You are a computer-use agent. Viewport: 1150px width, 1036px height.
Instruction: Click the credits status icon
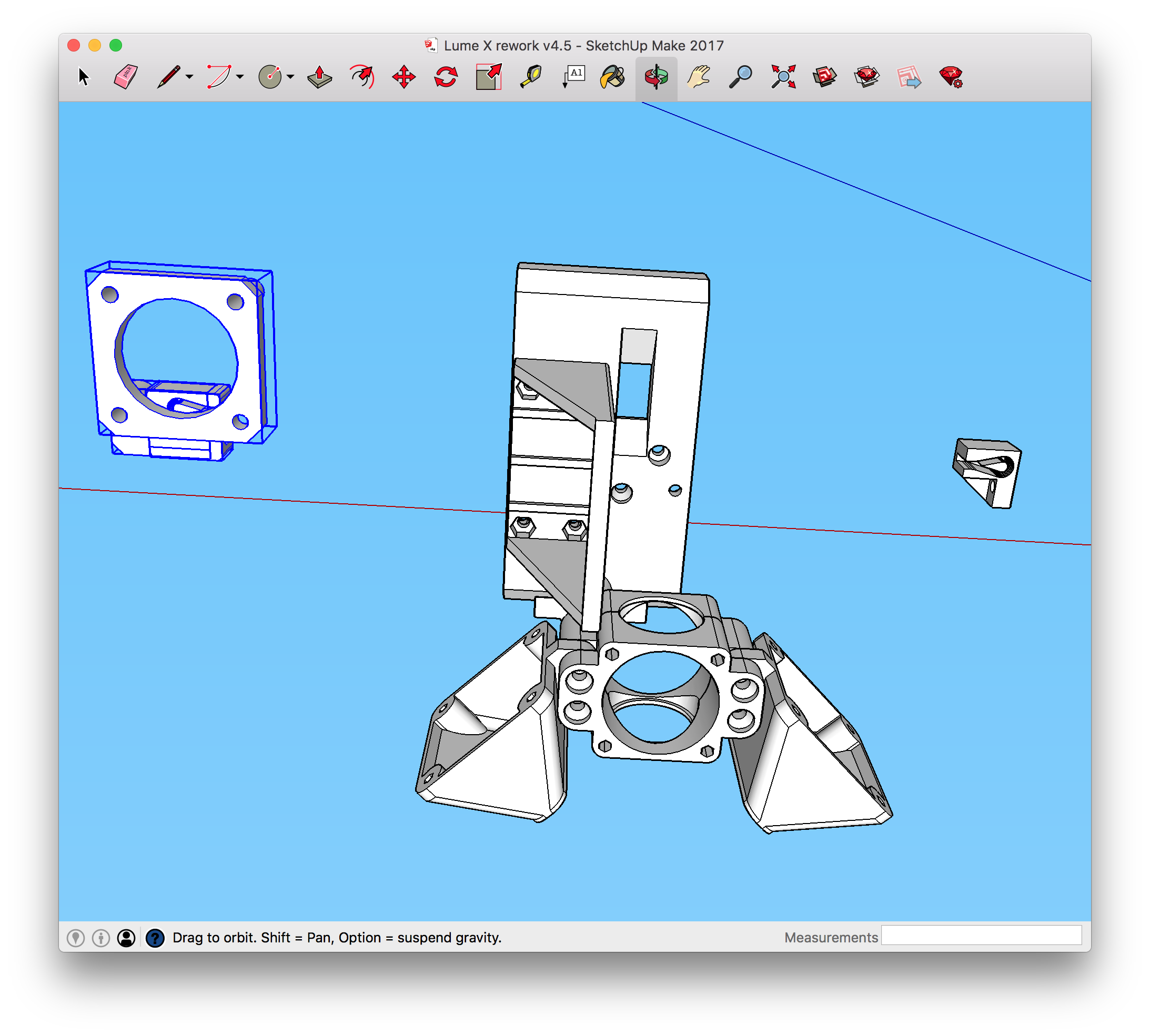[x=101, y=938]
